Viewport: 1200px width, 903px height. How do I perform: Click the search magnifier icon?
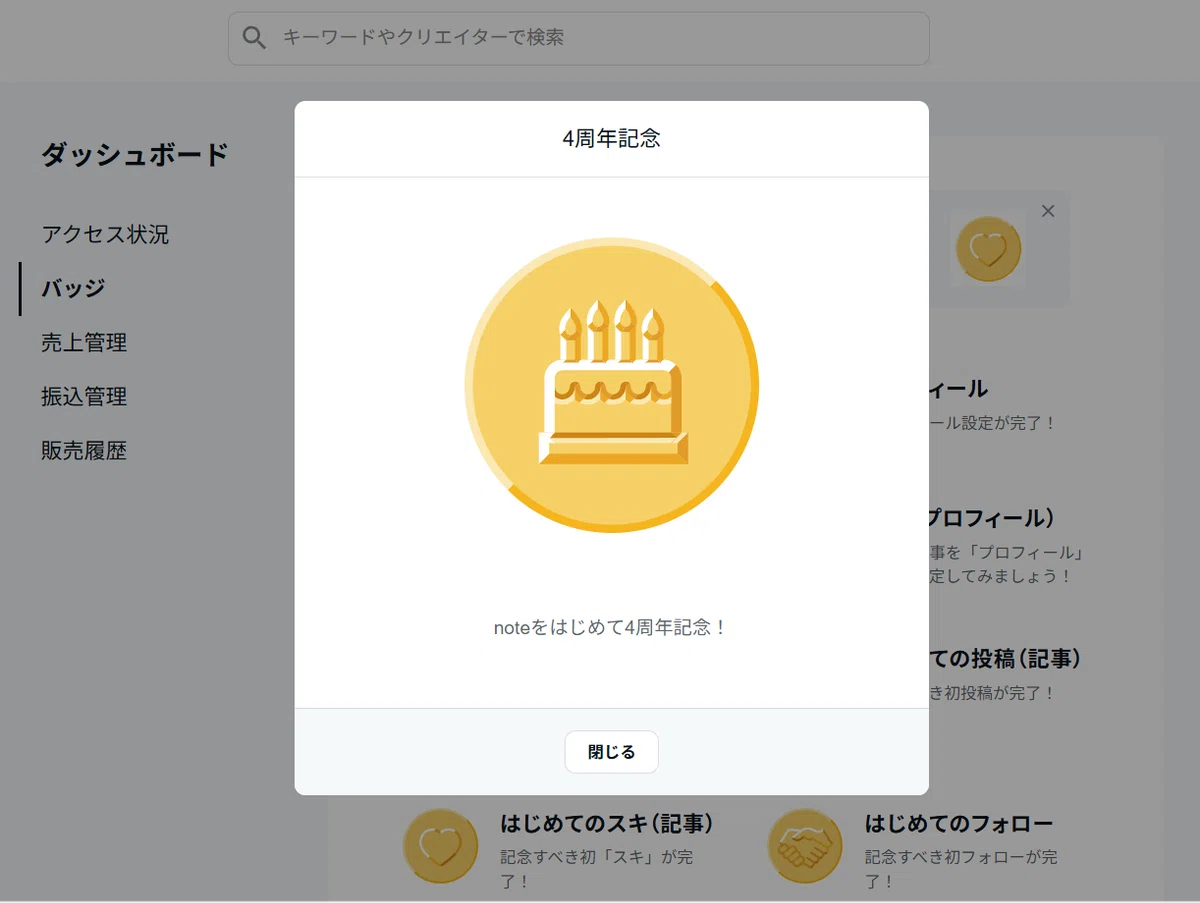pyautogui.click(x=255, y=38)
